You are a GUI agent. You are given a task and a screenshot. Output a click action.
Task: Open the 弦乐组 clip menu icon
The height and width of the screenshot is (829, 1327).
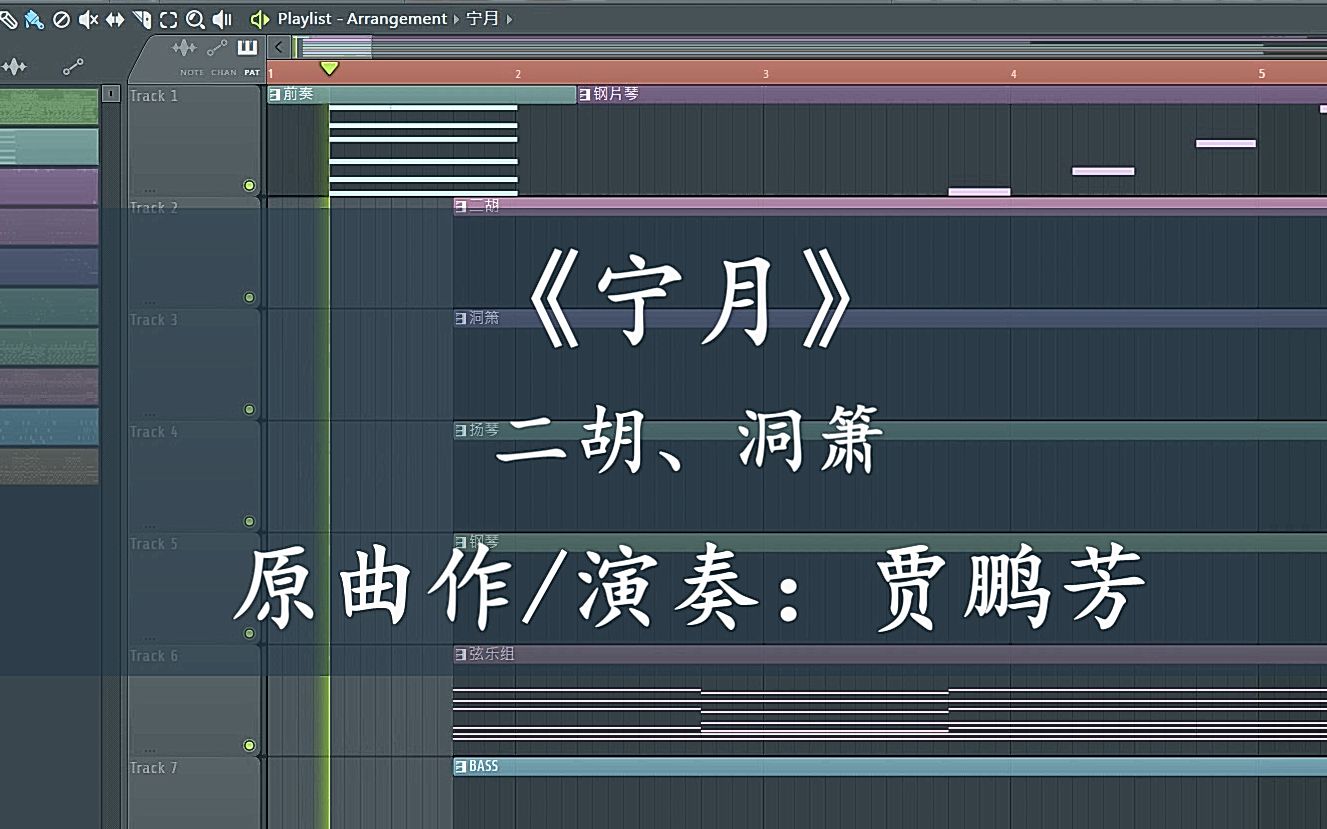[x=461, y=655]
